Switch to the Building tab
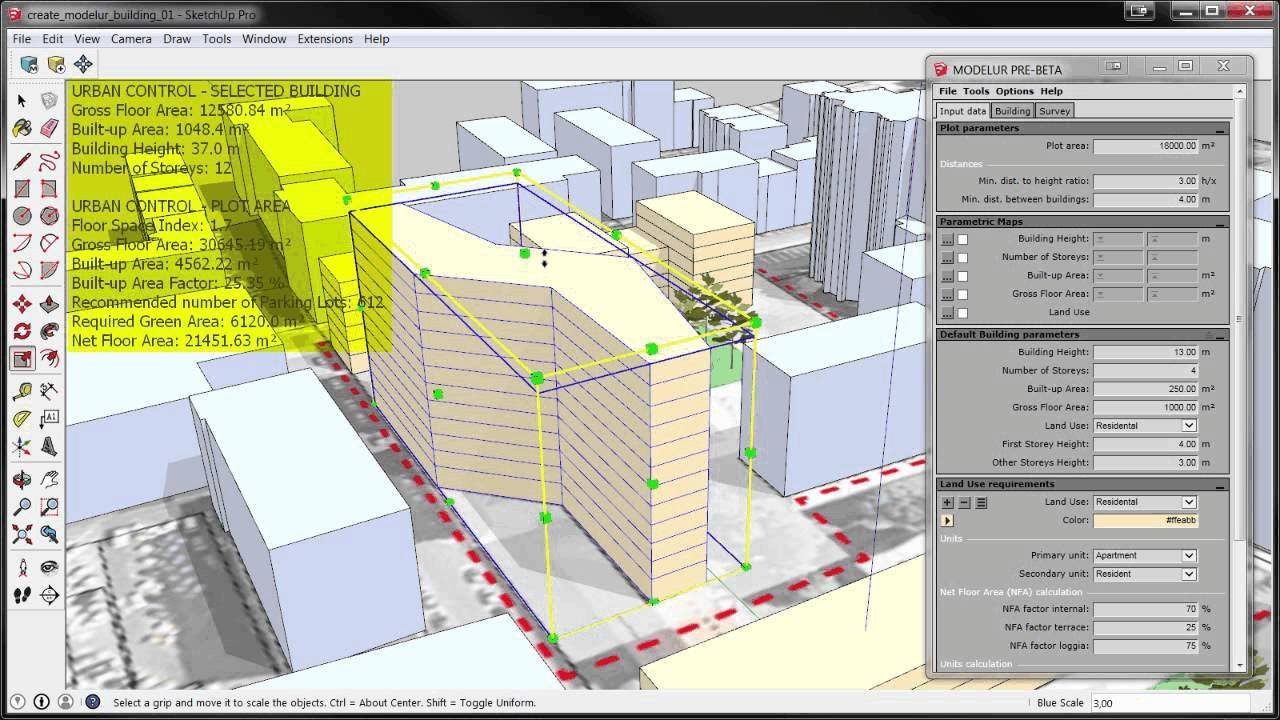Image resolution: width=1280 pixels, height=720 pixels. 1012,111
